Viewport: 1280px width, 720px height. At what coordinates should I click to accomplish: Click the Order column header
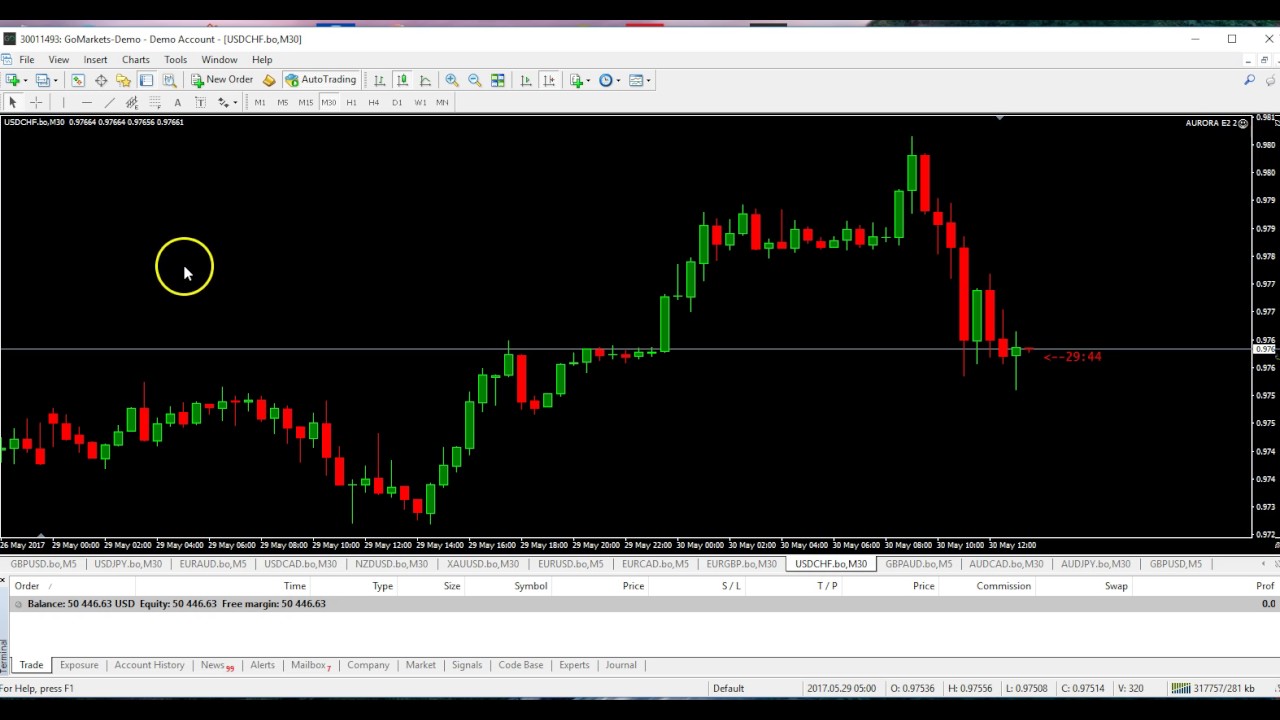pos(27,586)
